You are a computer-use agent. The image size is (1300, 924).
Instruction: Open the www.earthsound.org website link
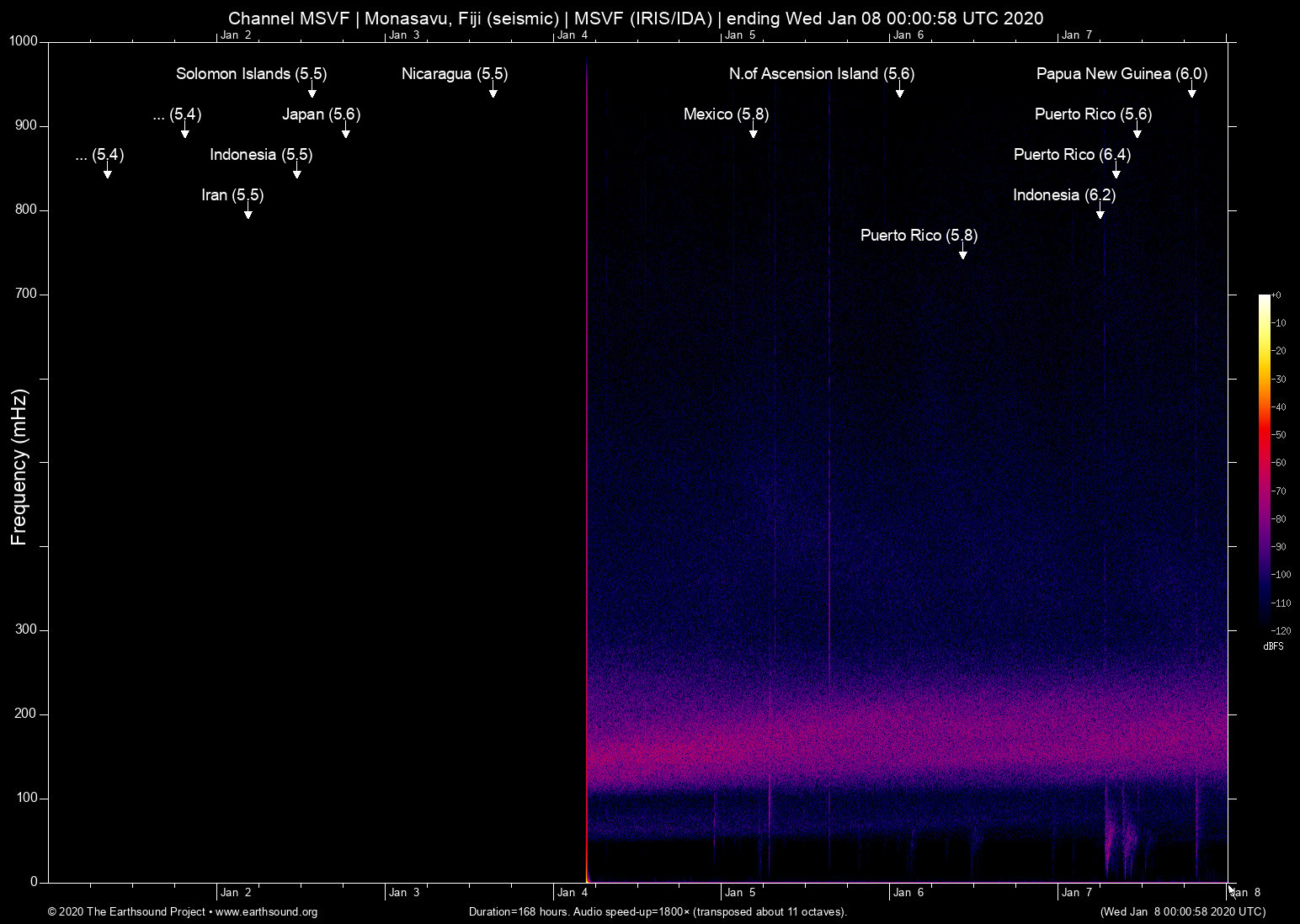267,912
